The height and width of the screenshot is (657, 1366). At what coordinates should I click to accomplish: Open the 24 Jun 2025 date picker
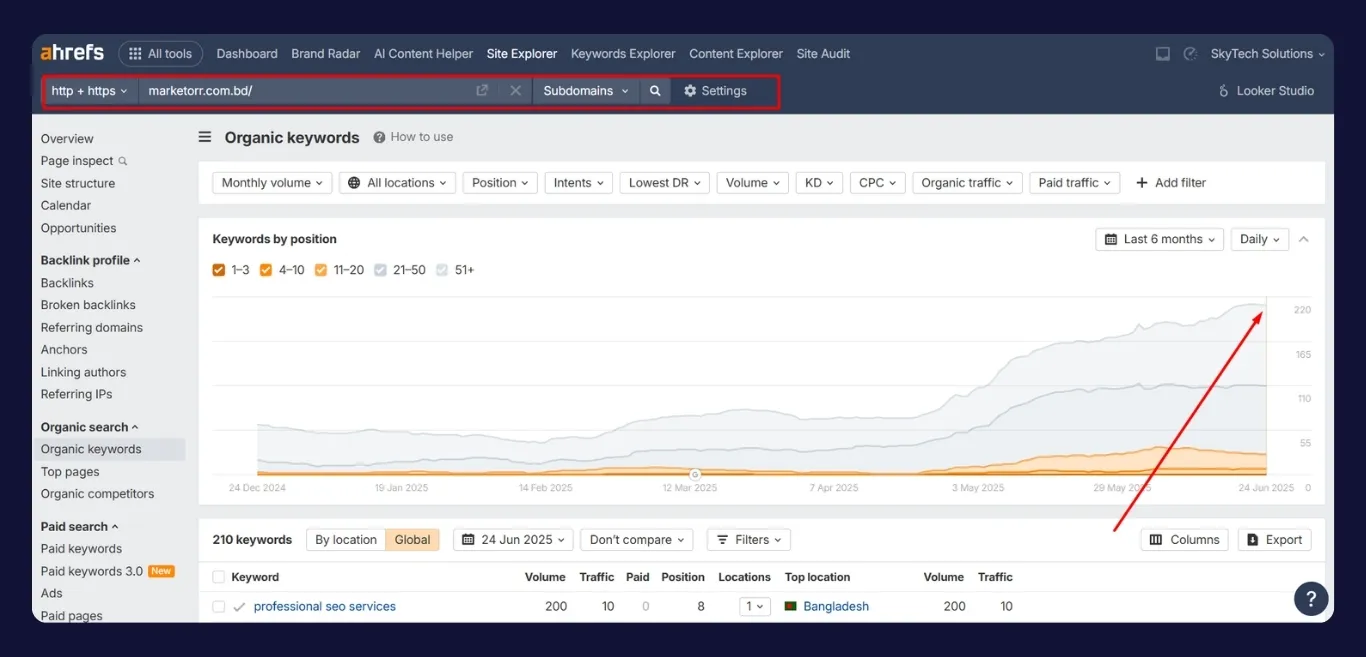tap(513, 540)
